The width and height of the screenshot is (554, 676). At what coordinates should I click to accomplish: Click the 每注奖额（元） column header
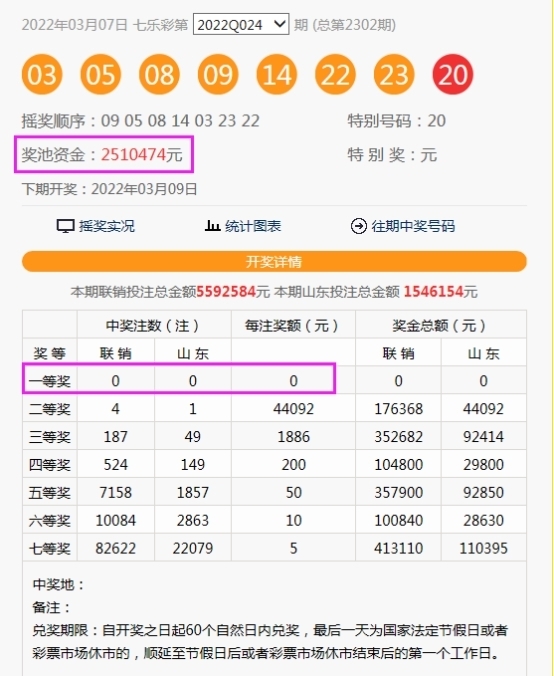(293, 325)
